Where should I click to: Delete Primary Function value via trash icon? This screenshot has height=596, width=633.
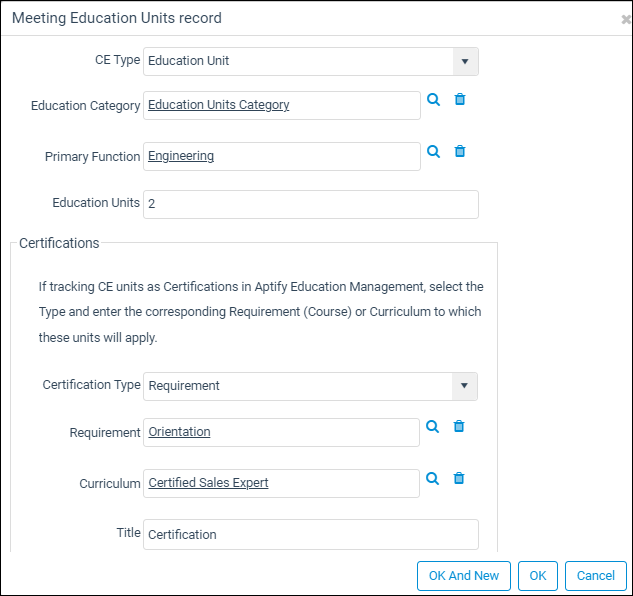pos(460,151)
